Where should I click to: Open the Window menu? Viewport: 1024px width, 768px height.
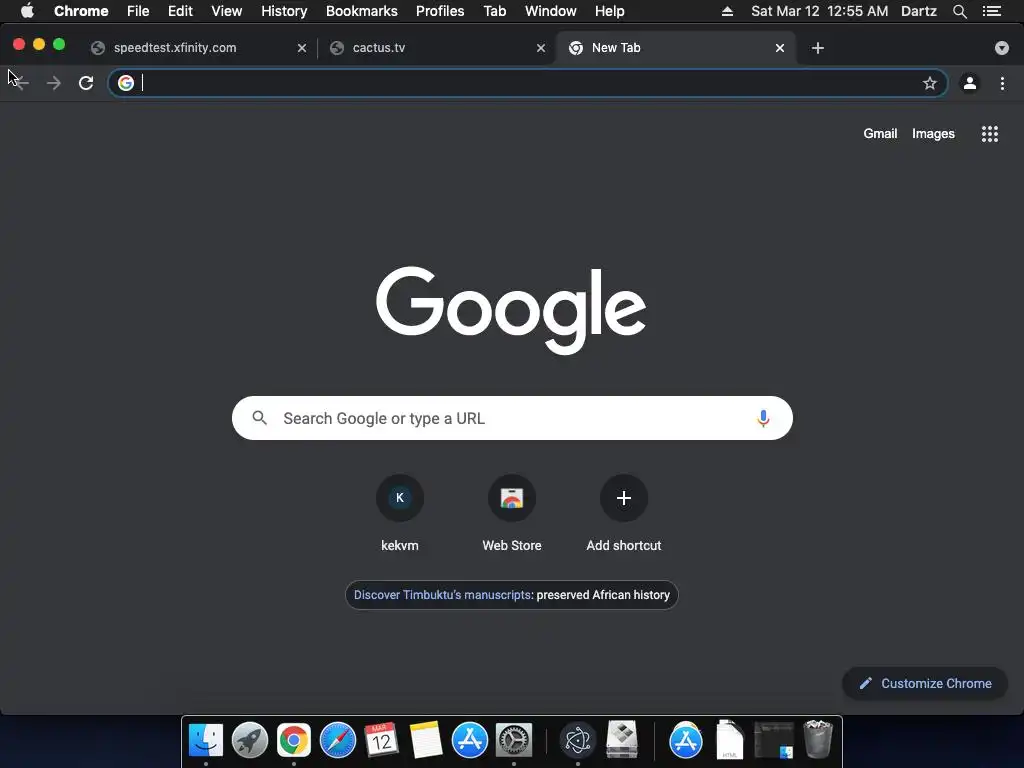(x=551, y=11)
